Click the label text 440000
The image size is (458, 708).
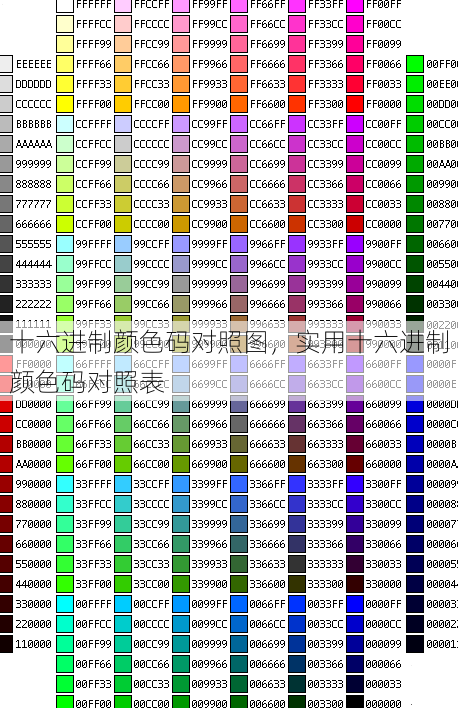[34, 584]
